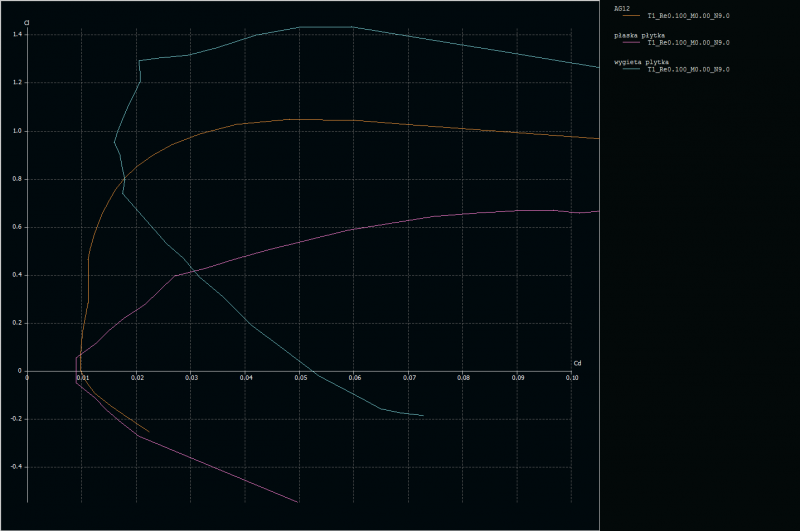Click the -0.4 tick on Cl axis
The image size is (800, 531).
(x=15, y=467)
